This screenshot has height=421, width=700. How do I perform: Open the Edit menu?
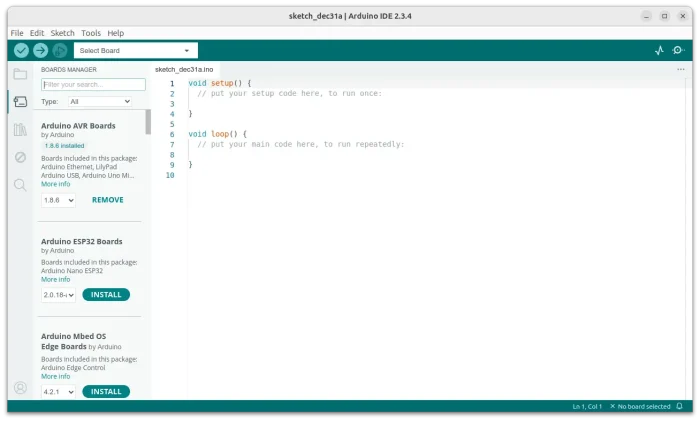(37, 33)
